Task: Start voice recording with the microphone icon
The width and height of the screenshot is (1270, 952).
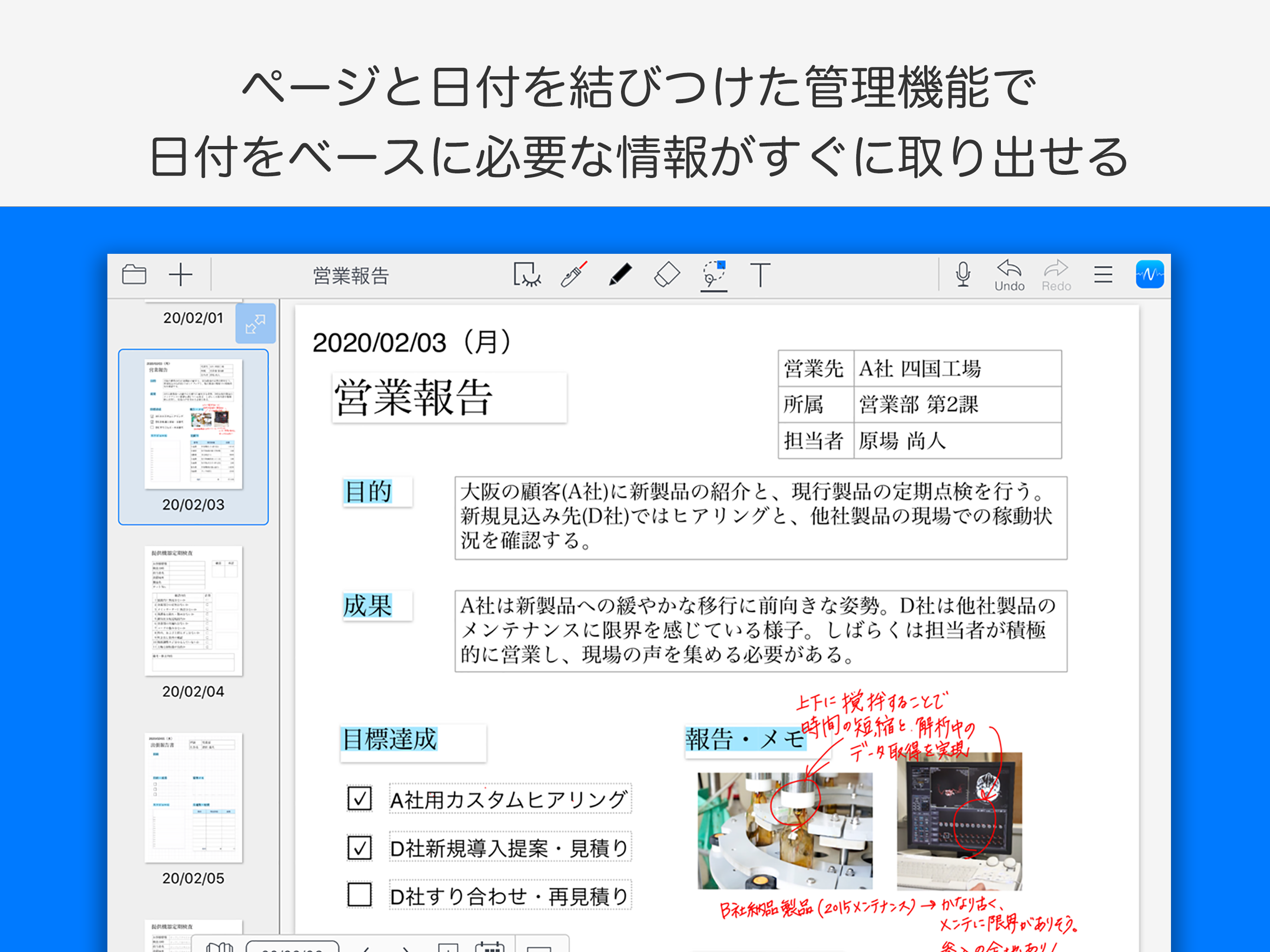Action: (x=963, y=274)
